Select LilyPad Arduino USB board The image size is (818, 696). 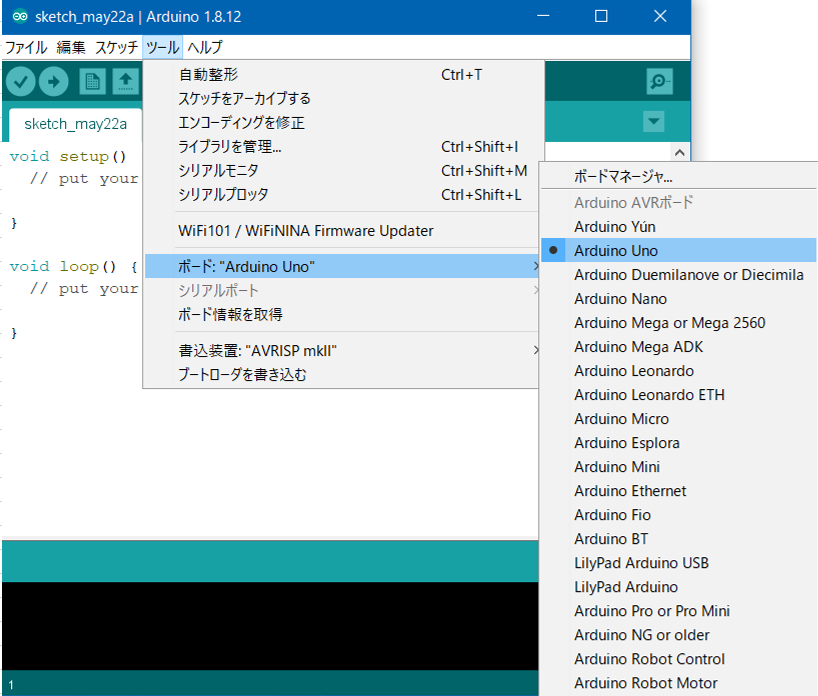pyautogui.click(x=643, y=562)
